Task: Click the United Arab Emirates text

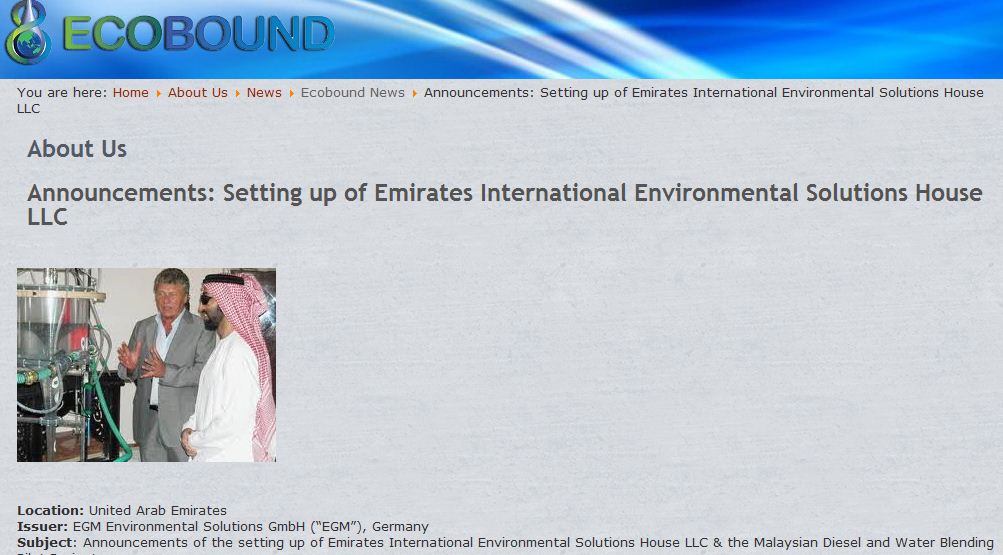Action: tap(157, 510)
